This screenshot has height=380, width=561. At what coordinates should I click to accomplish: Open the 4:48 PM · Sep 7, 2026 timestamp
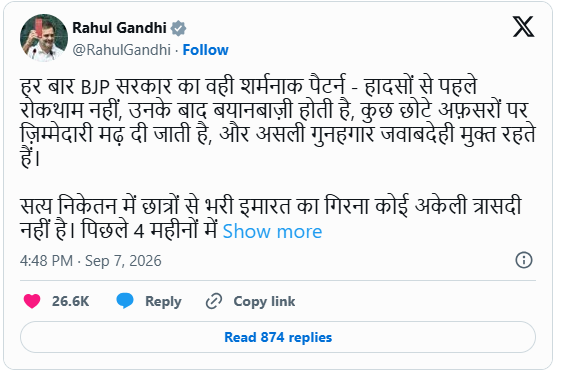pyautogui.click(x=91, y=261)
